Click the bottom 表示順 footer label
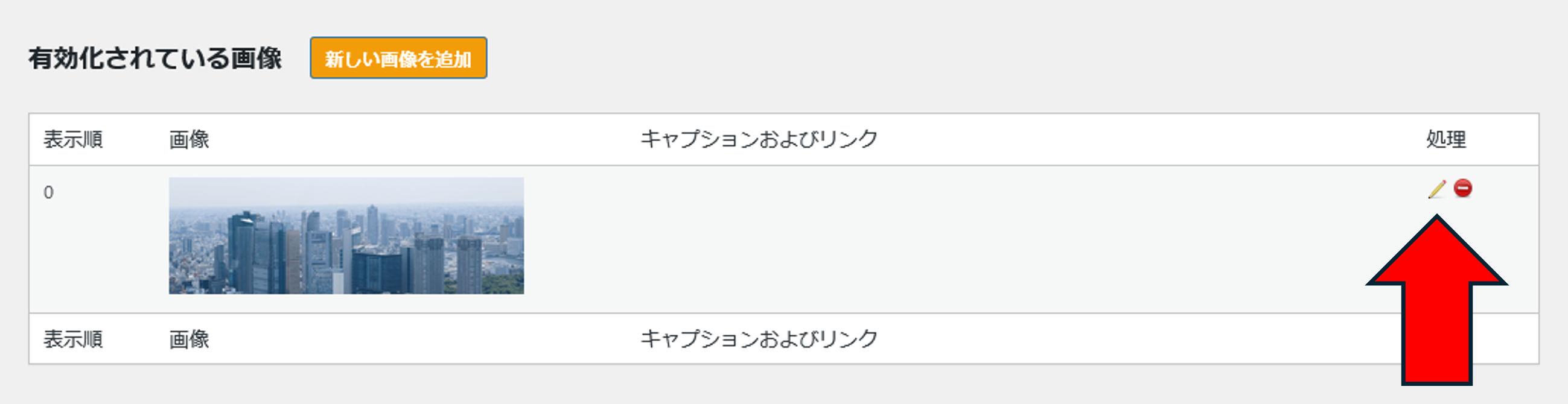 click(x=73, y=339)
